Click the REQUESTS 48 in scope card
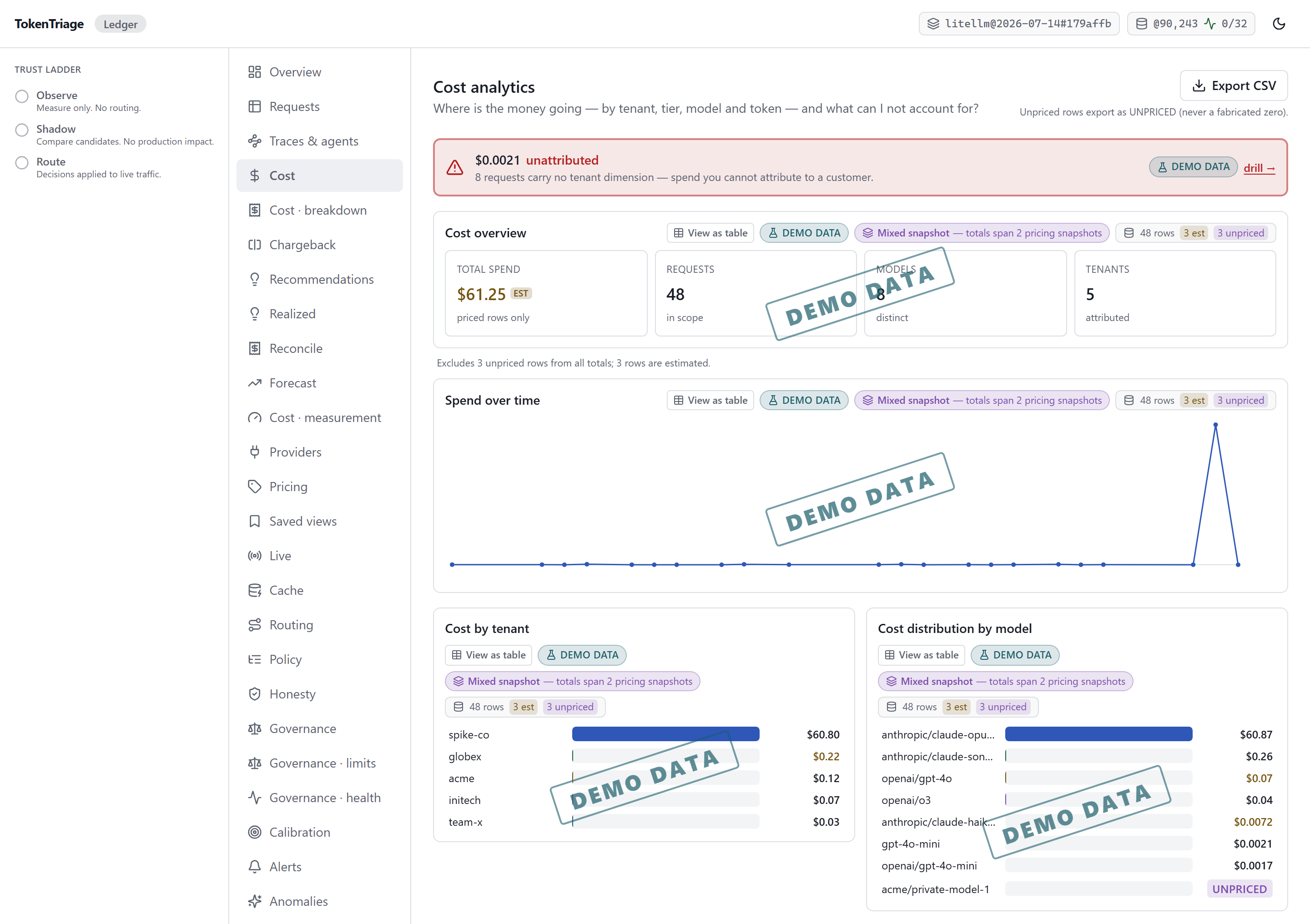This screenshot has width=1310, height=924. pos(756,293)
